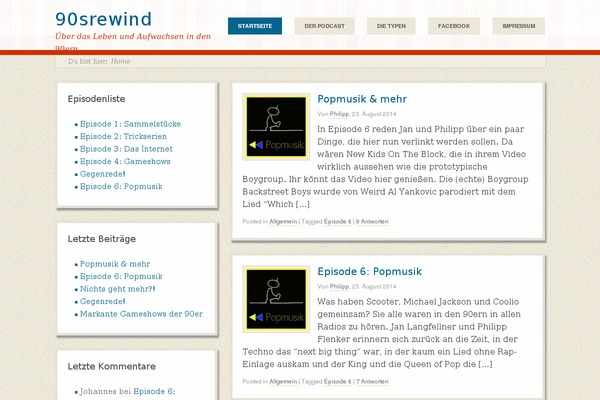Viewport: 600px width, 400px height.
Task: Open Allgemein category under Popmusik & mehr
Action: [x=283, y=222]
